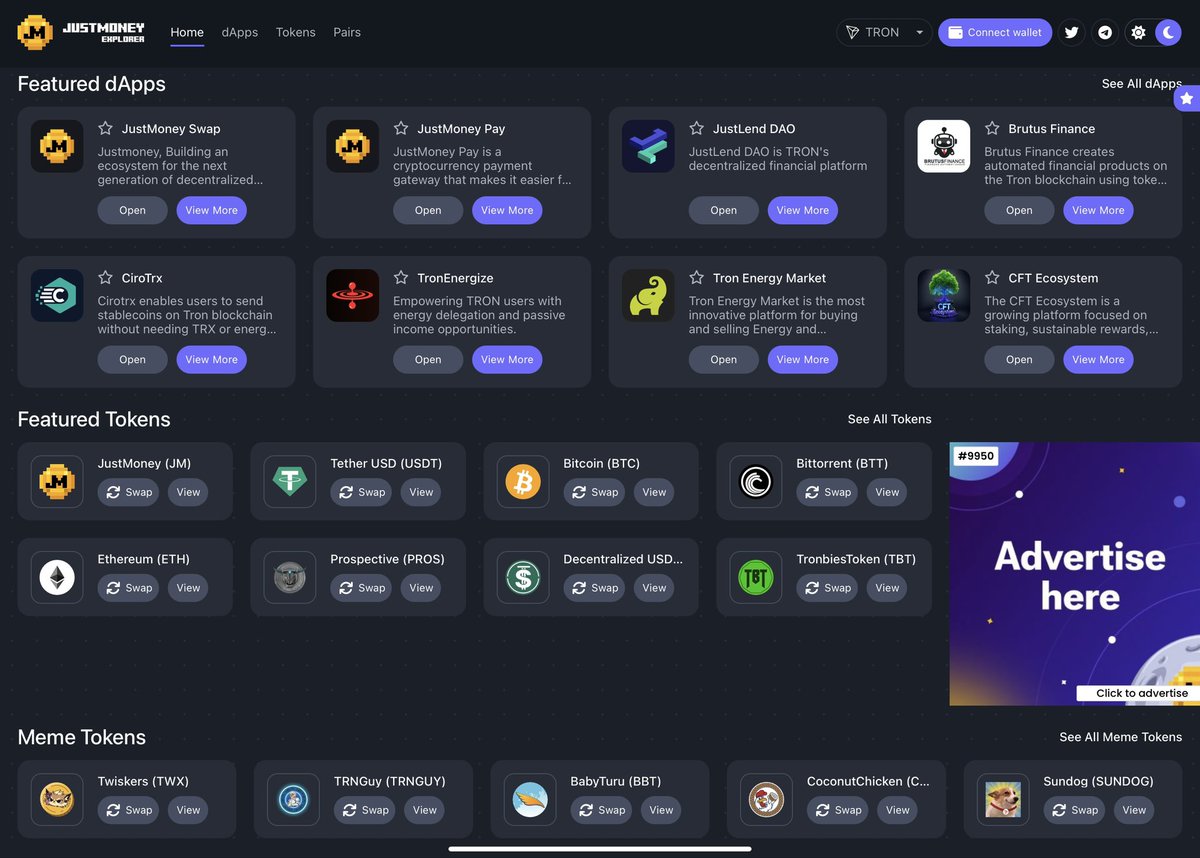Image resolution: width=1200 pixels, height=858 pixels.
Task: Favorite JustMoney Swap with star
Action: click(x=105, y=128)
